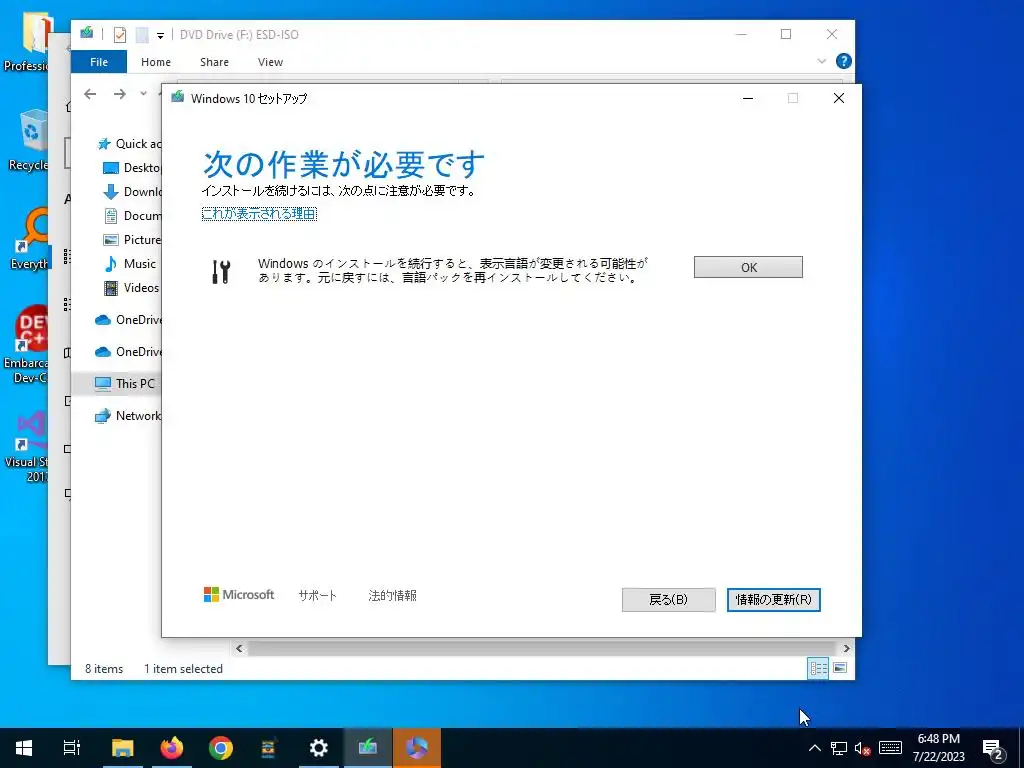Open the これが表示される理由 link
The width and height of the screenshot is (1024, 768).
(259, 214)
